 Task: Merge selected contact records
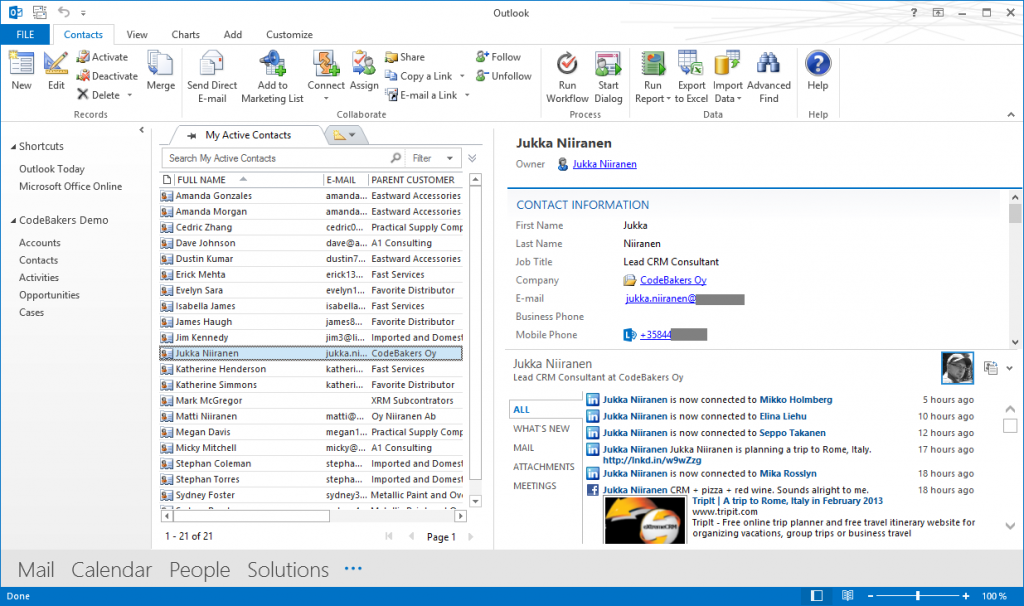161,70
